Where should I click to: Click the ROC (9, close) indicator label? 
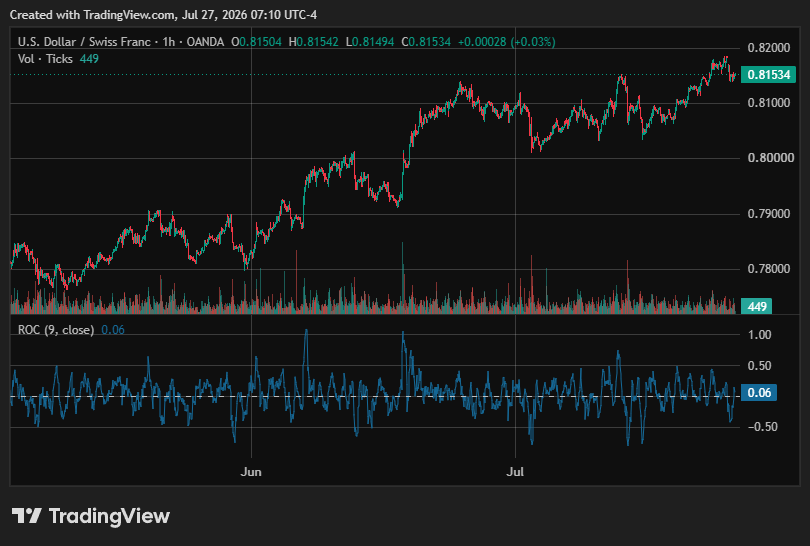[x=56, y=330]
